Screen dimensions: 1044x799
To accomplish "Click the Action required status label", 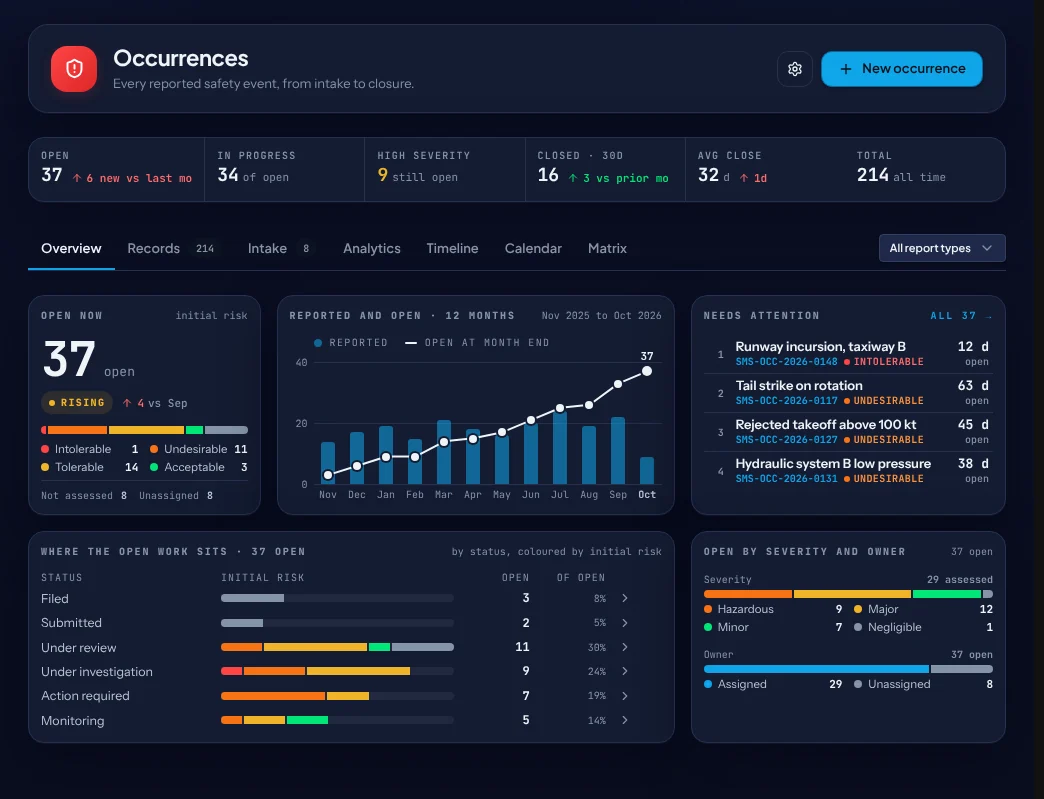I will tap(85, 696).
